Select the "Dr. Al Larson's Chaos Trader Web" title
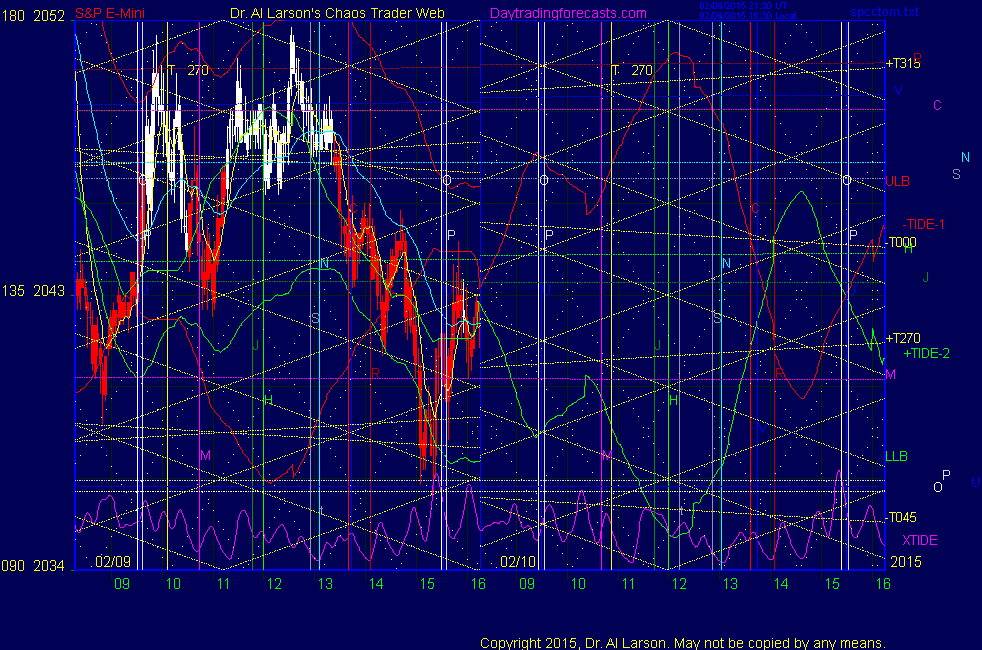 coord(337,13)
